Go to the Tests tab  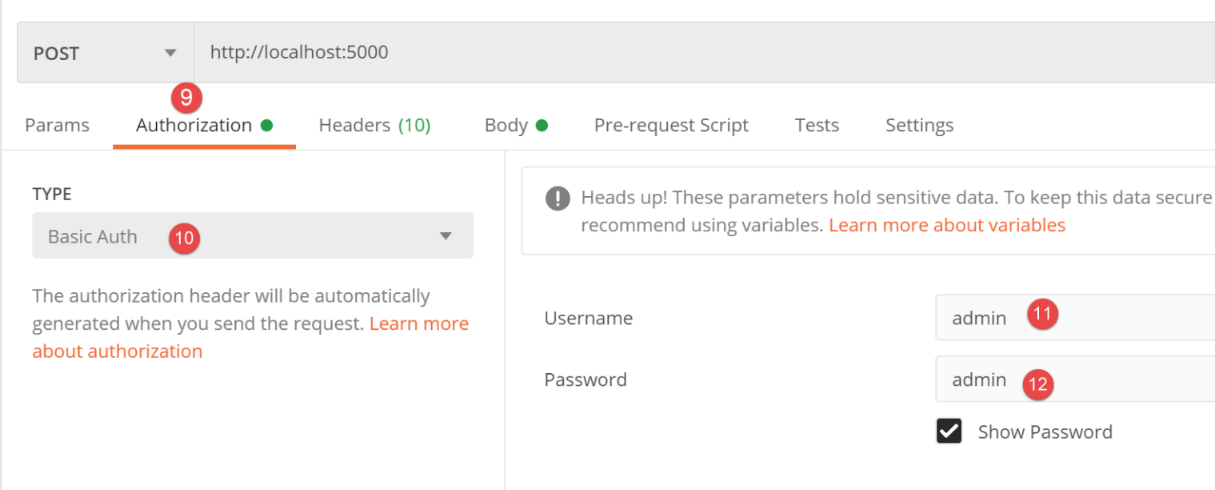coord(817,126)
